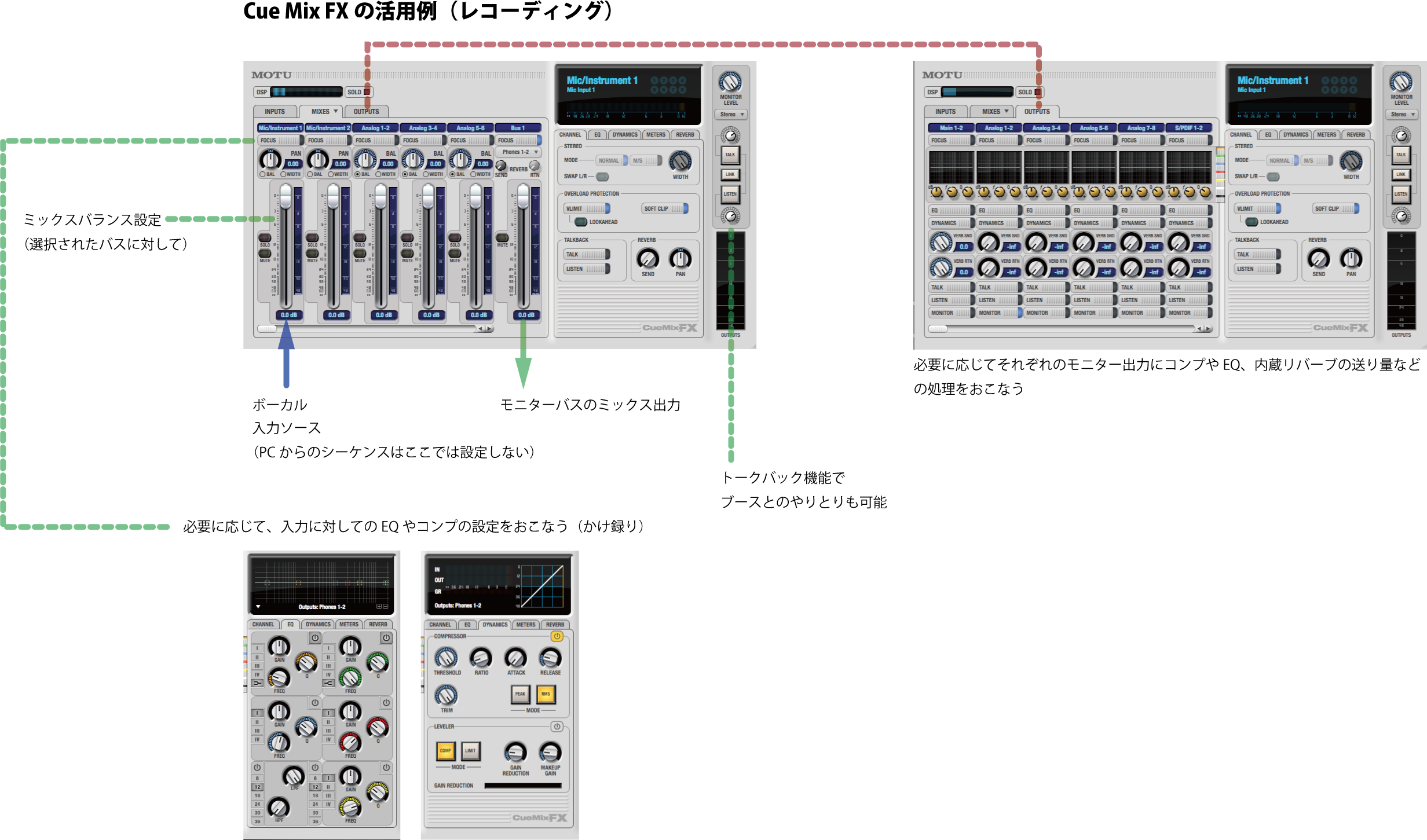Mute the Bus 1 channel in left mixer
1427x840 pixels.
[502, 238]
